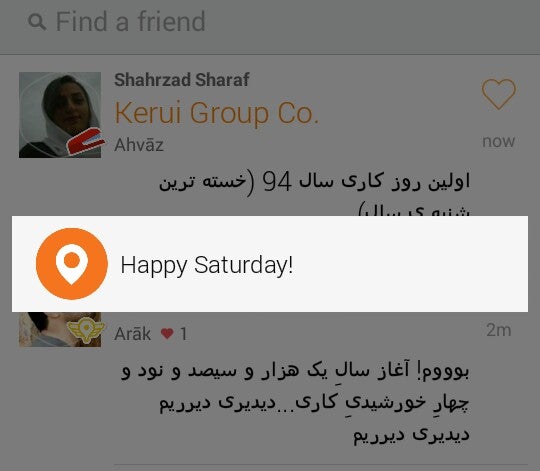The width and height of the screenshot is (540, 471).
Task: Open the Arāk check-in Persian message
Action: point(295,403)
